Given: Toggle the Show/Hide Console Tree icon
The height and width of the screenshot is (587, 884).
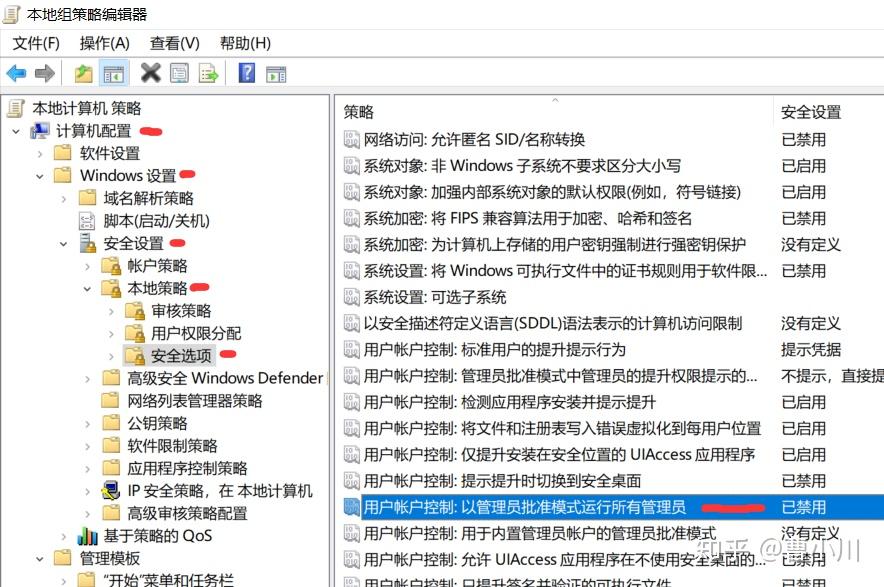Looking at the screenshot, I should [x=113, y=72].
